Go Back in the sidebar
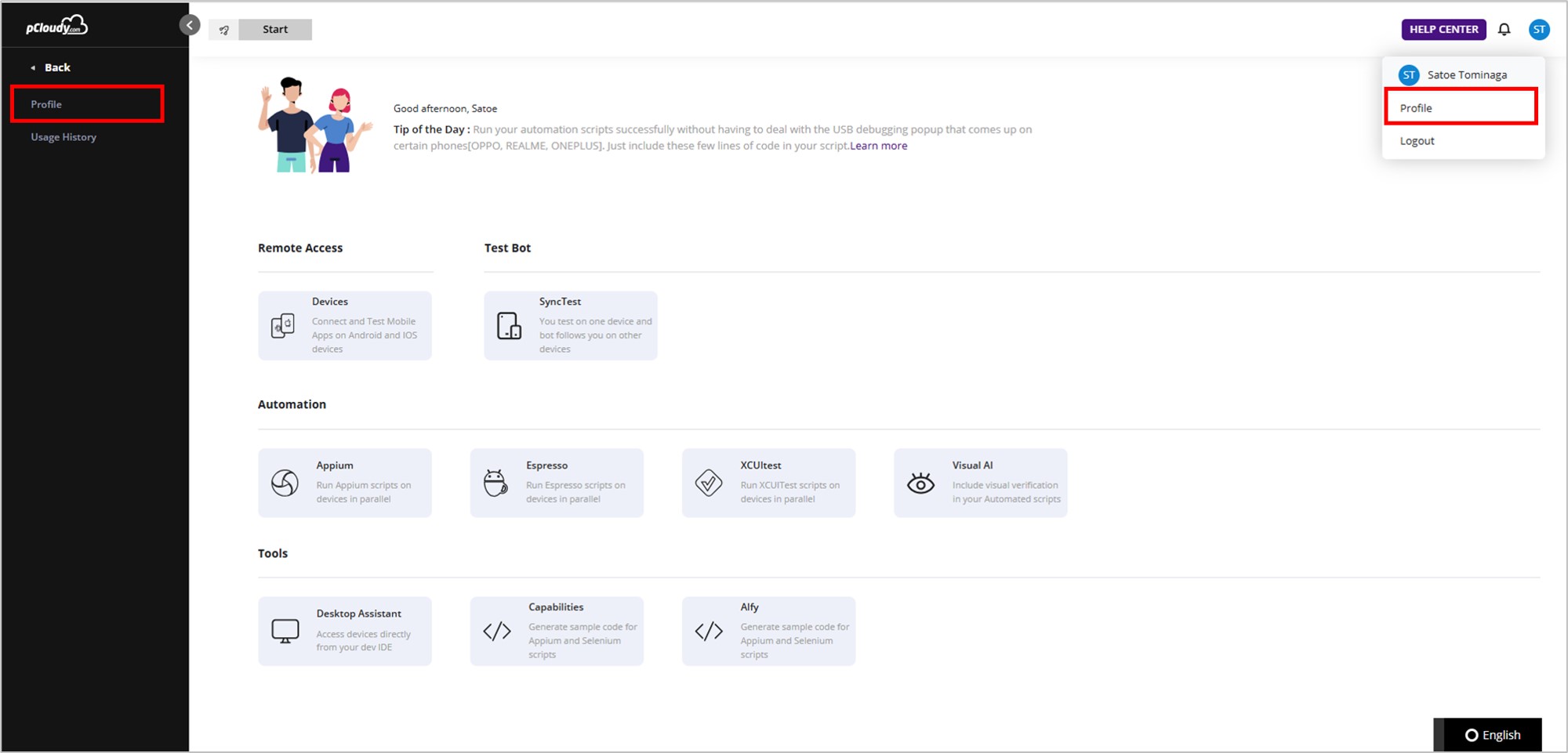 tap(57, 67)
